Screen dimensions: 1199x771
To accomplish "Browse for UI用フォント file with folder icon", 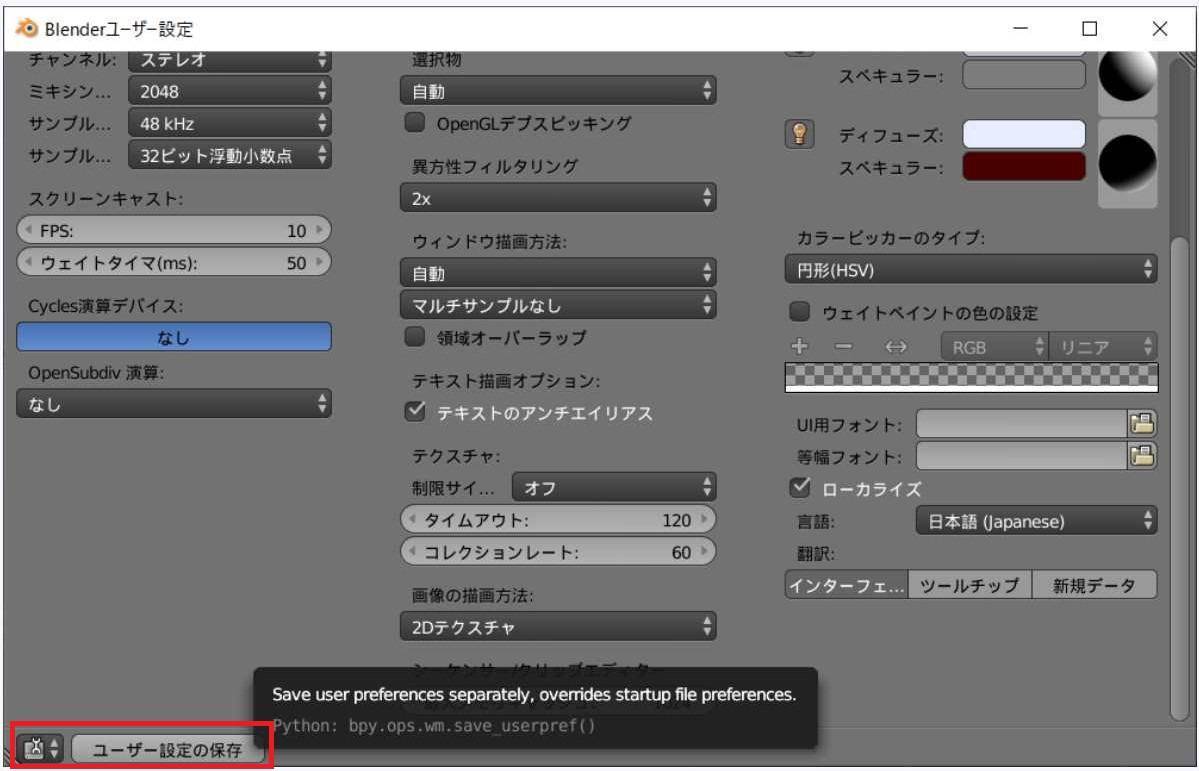I will click(x=1142, y=424).
